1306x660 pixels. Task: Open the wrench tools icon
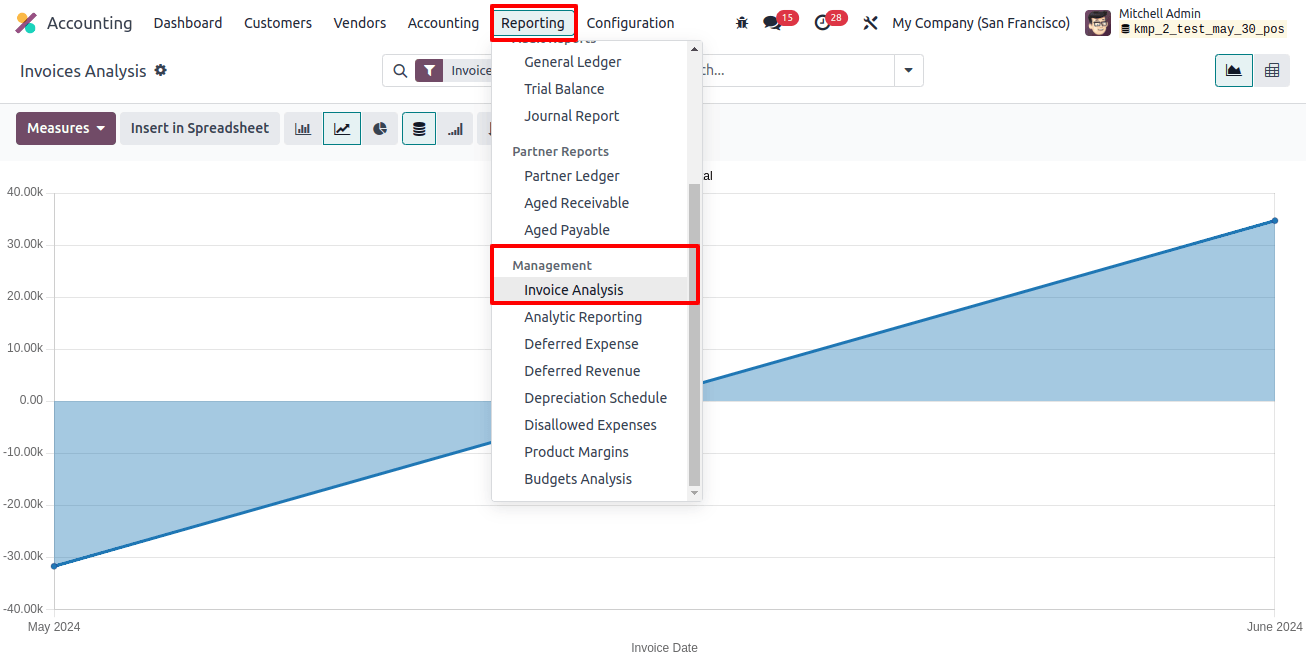click(870, 23)
